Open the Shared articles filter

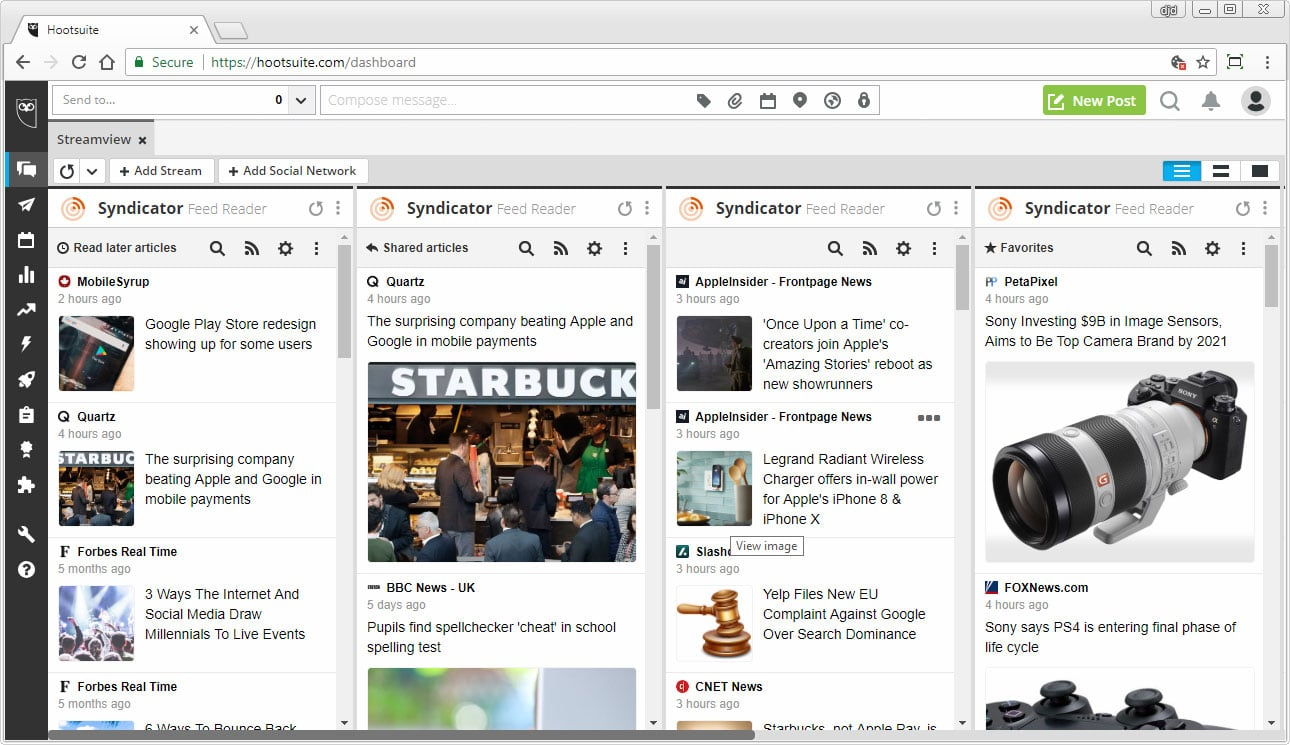tap(417, 248)
